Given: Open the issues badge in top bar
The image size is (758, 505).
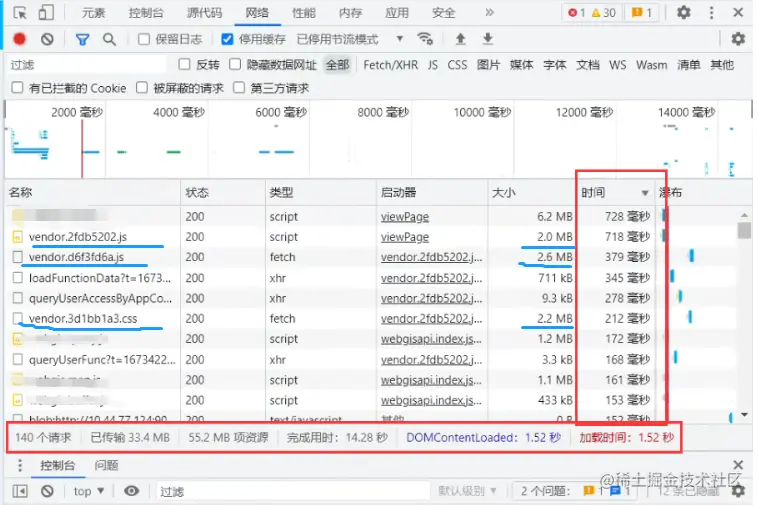Looking at the screenshot, I should click(x=641, y=13).
